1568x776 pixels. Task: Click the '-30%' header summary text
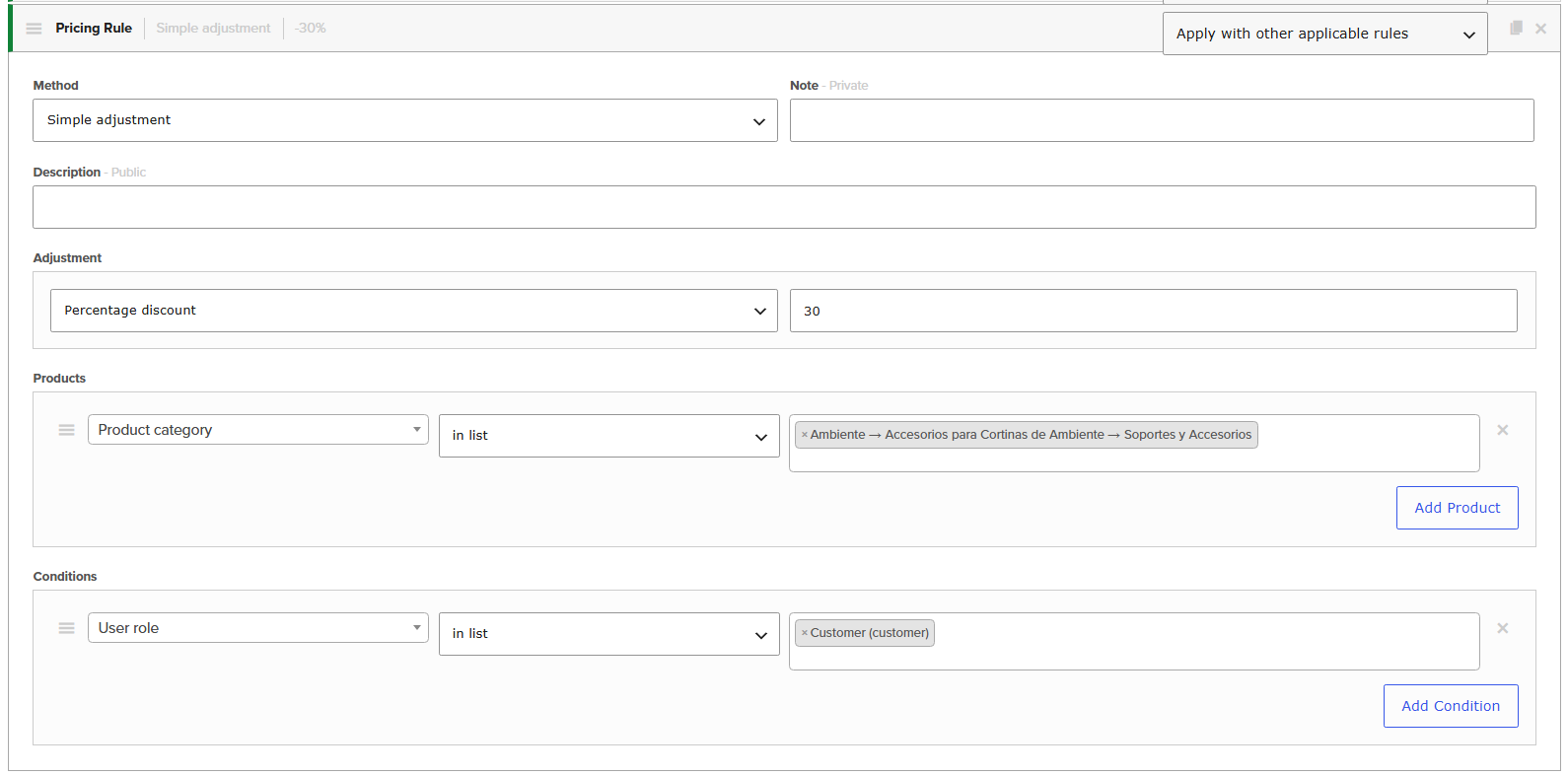pyautogui.click(x=310, y=29)
